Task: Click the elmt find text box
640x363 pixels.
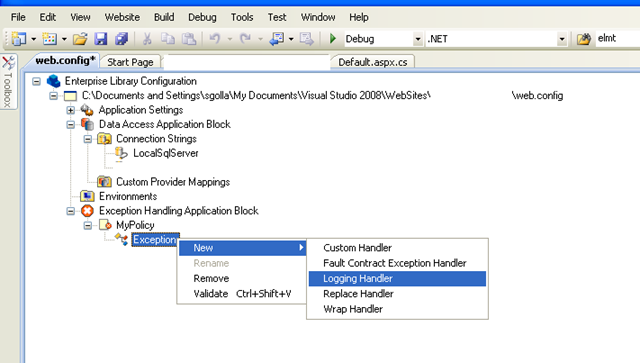Action: 617,38
